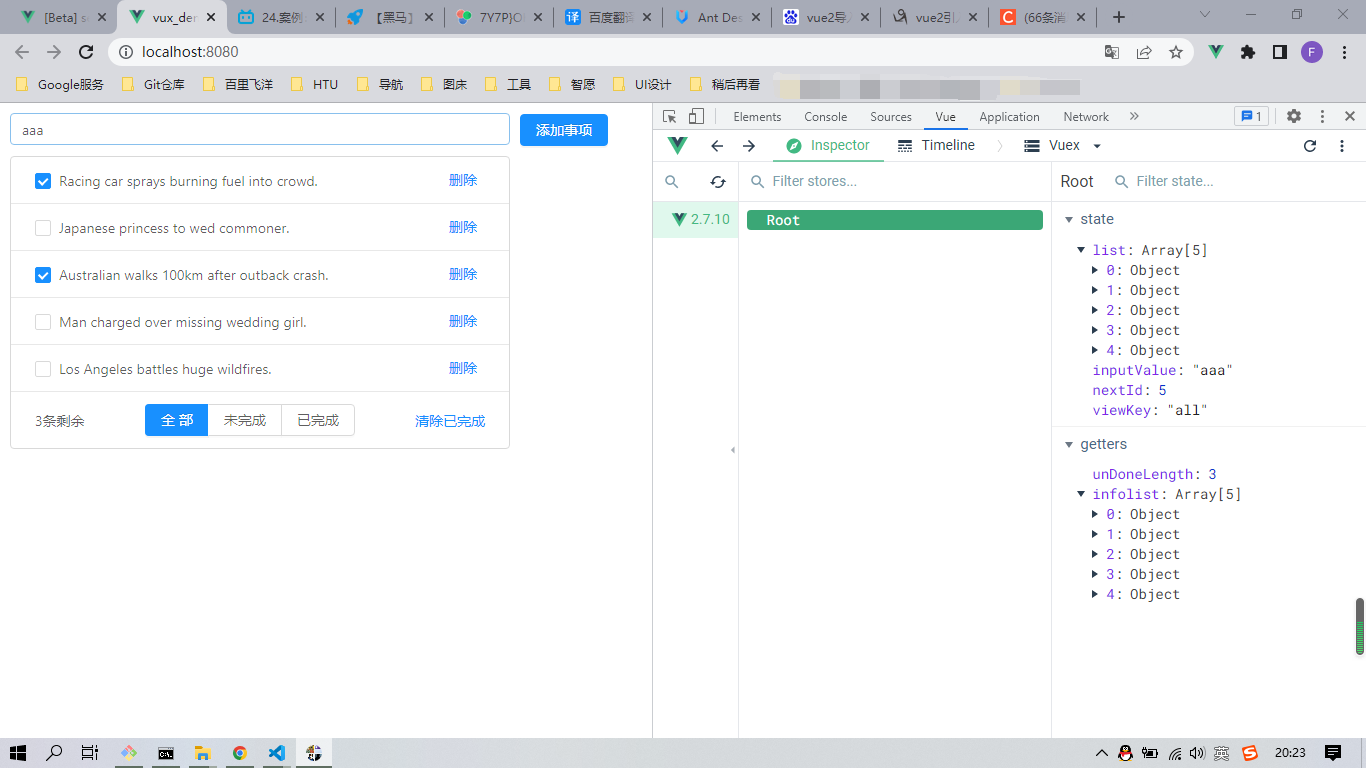Open DevTools settings gear
1366x768 pixels.
point(1293,117)
